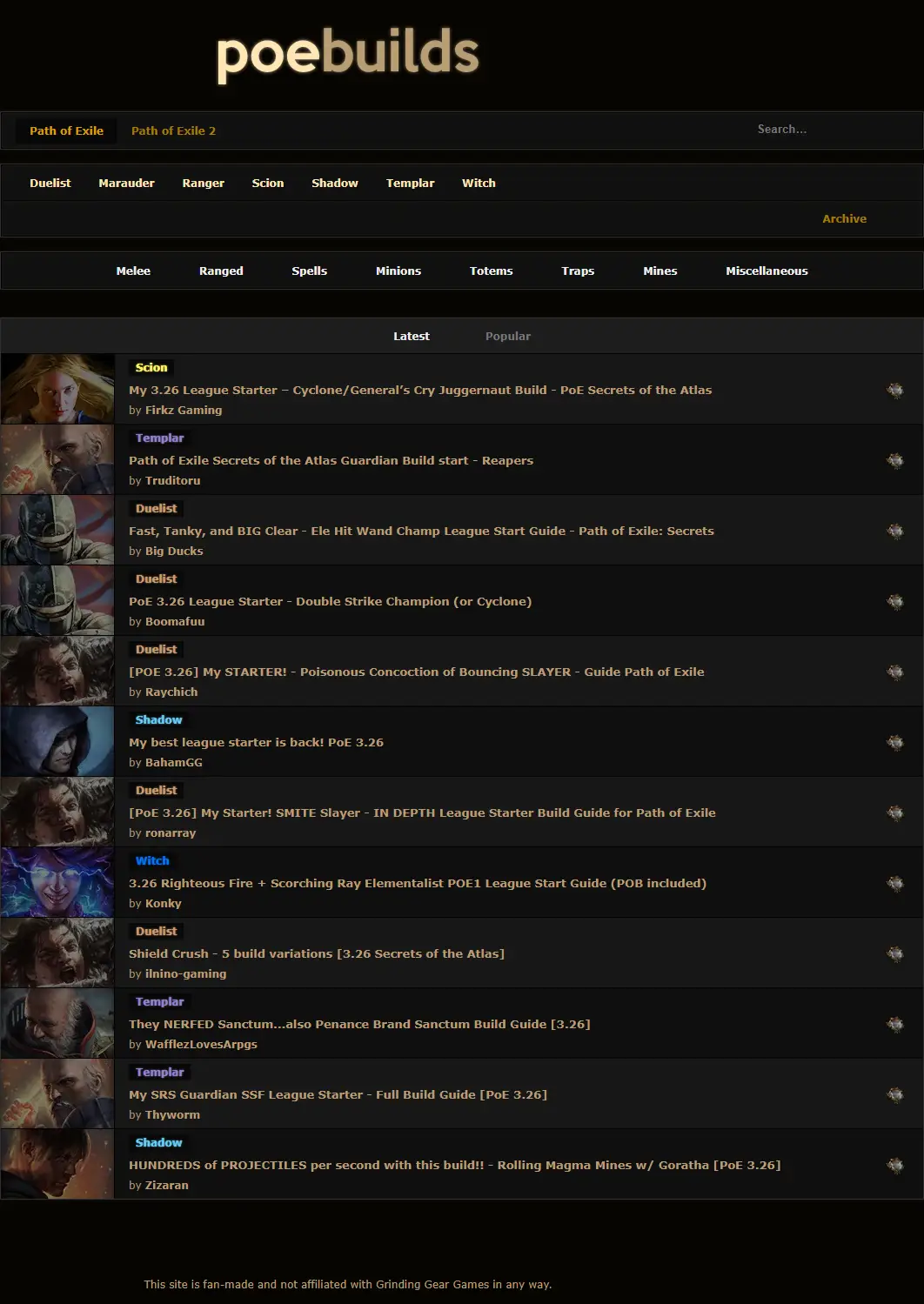Filter by Duelist class in navigation
The height and width of the screenshot is (1304, 924).
[50, 183]
